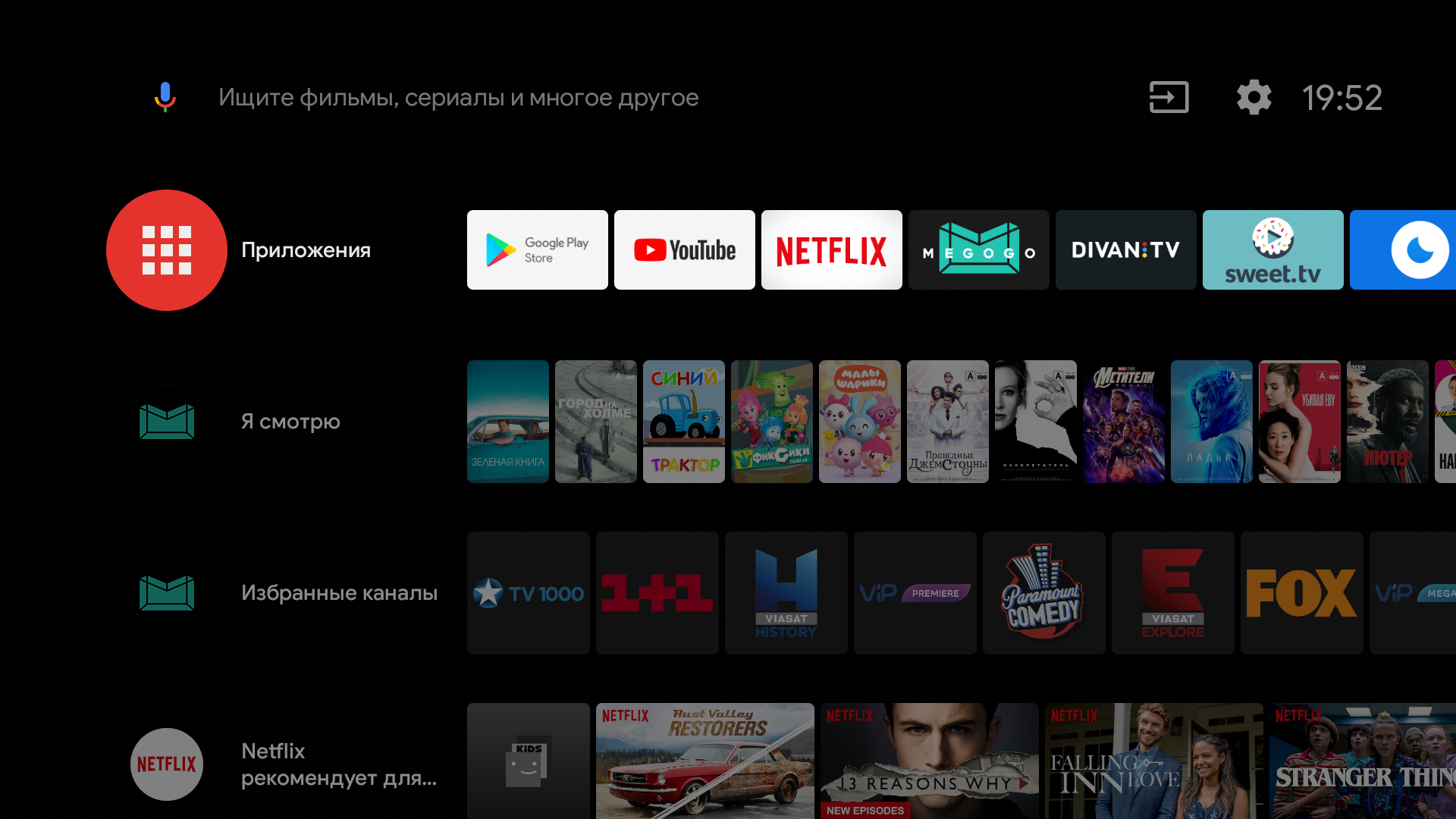Screen dimensions: 1456x819
Task: Open the Netflix Kids tile
Action: 529,761
